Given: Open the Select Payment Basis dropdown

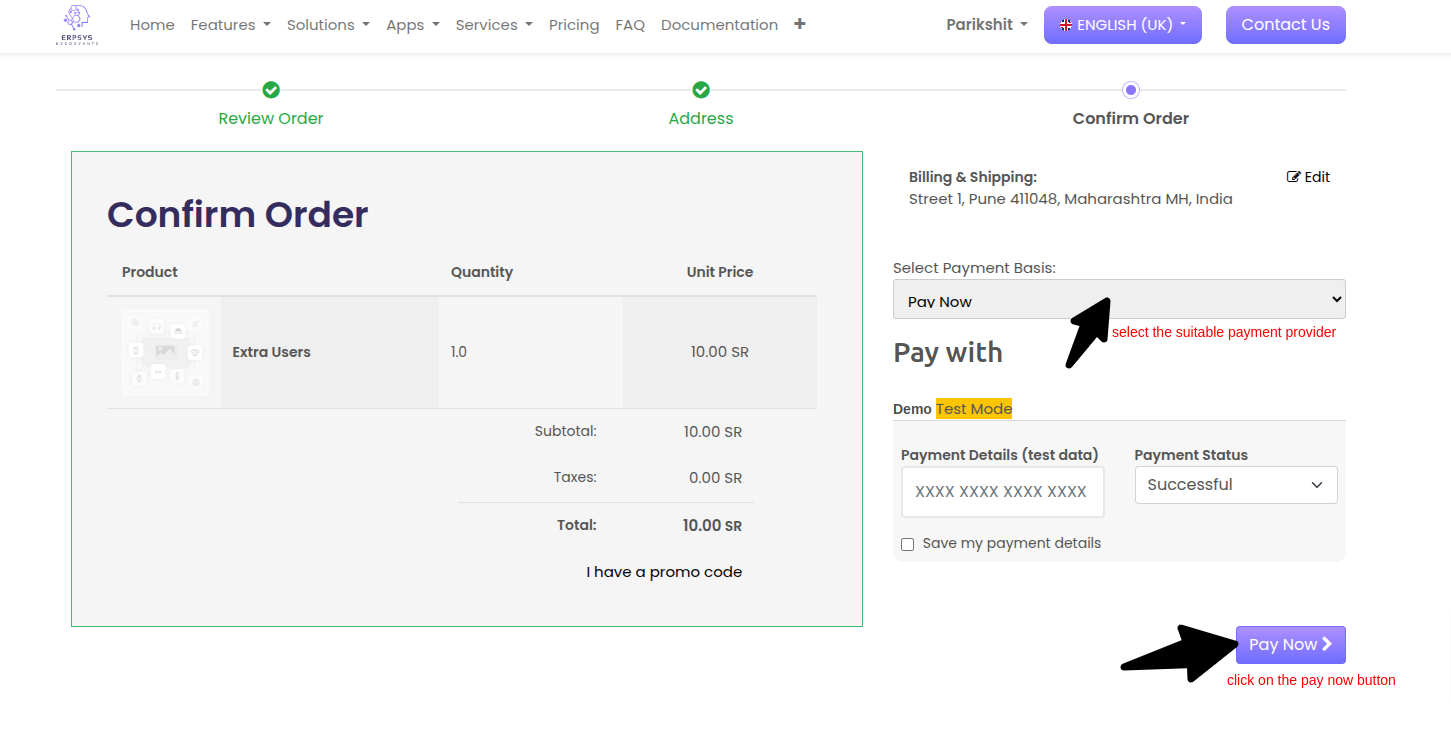Looking at the screenshot, I should point(1118,300).
